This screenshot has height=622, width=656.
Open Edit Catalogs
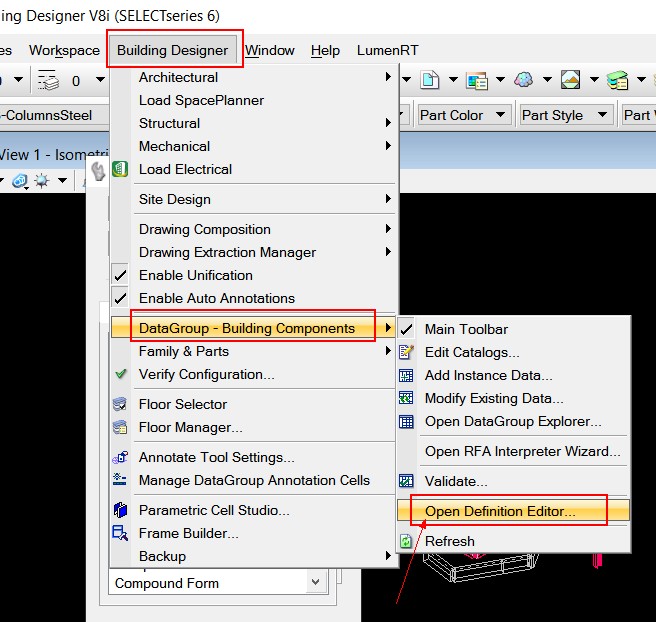point(513,352)
